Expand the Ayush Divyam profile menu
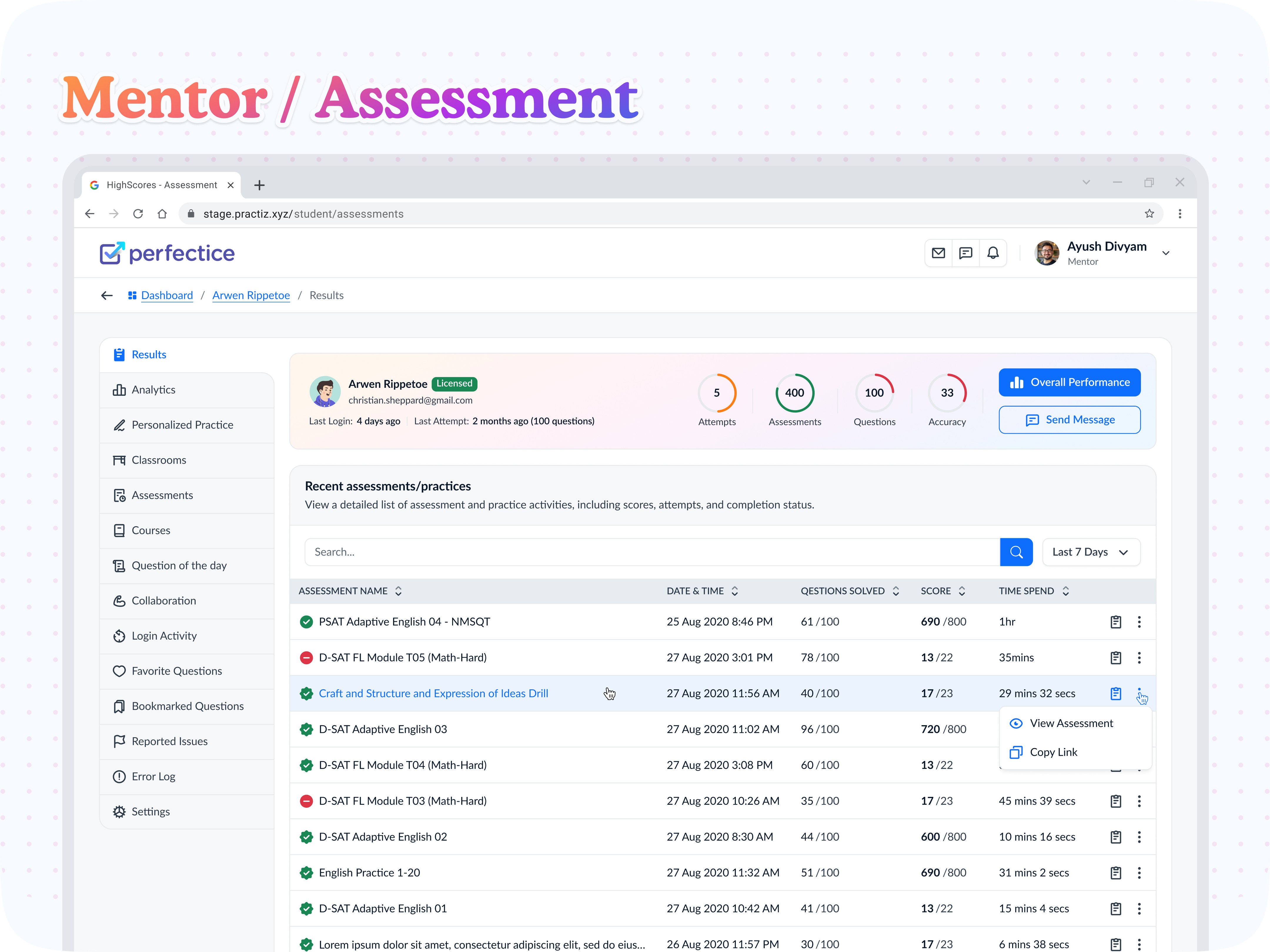1270x952 pixels. [x=1166, y=253]
